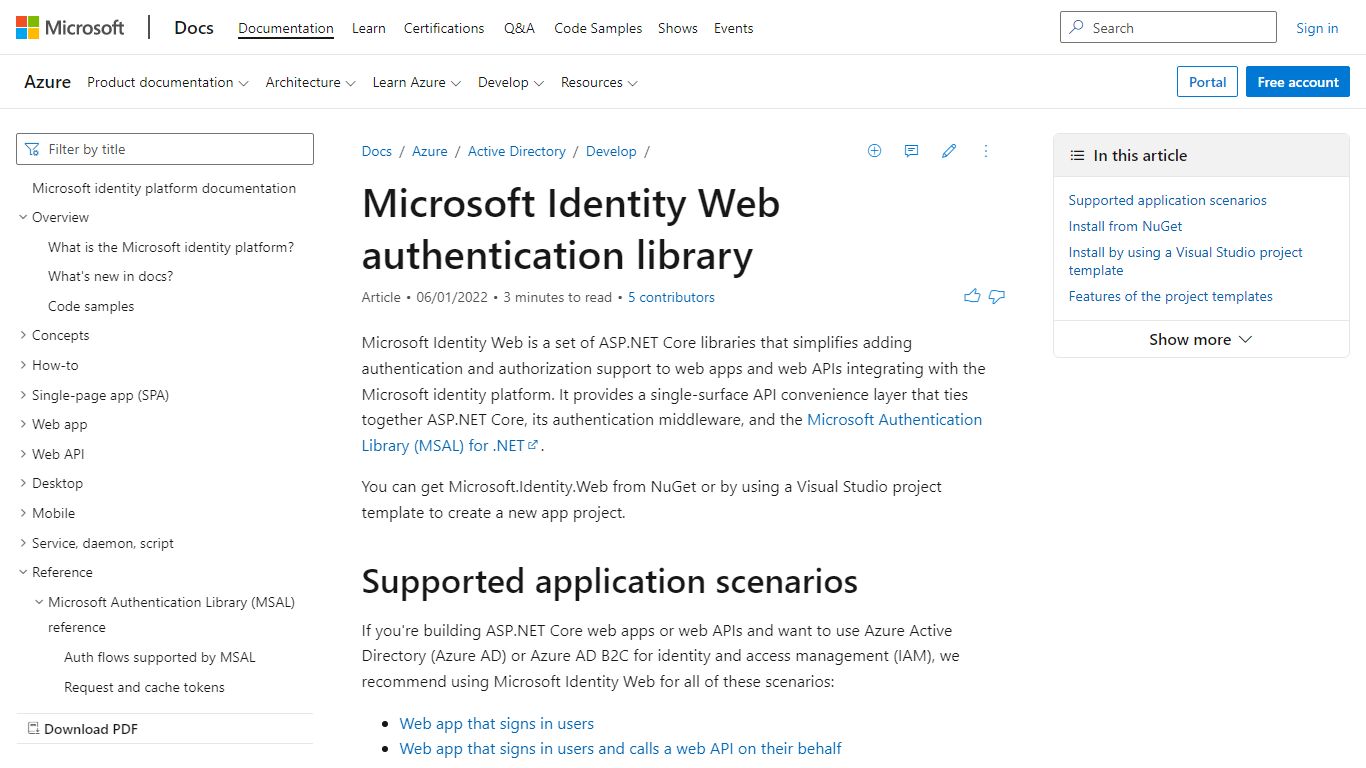Jump to Install from NuGet section
The width and height of the screenshot is (1366, 768).
tap(1125, 226)
